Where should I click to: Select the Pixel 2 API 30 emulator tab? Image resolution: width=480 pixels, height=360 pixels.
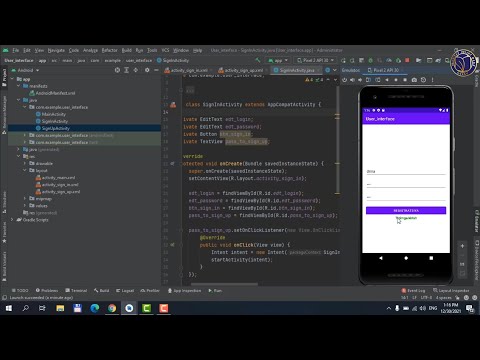tap(386, 70)
